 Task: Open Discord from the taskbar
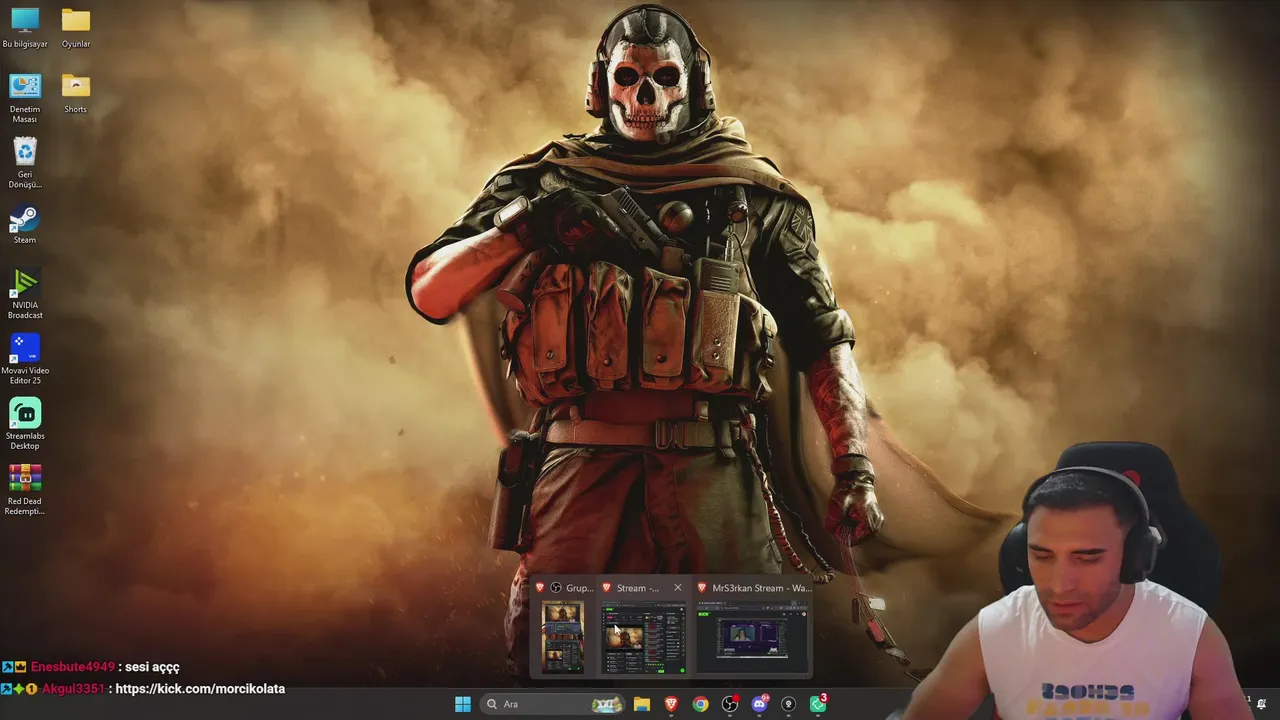[760, 704]
